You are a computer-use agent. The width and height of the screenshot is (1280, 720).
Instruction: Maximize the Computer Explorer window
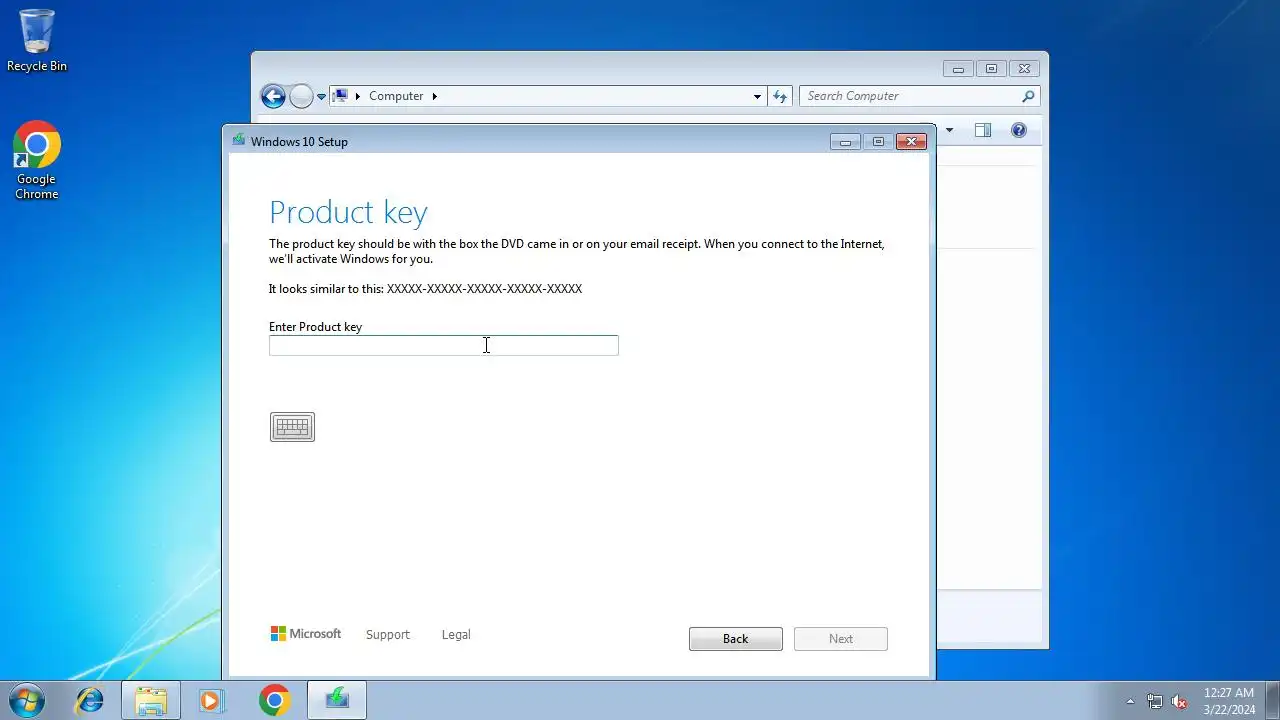991,69
